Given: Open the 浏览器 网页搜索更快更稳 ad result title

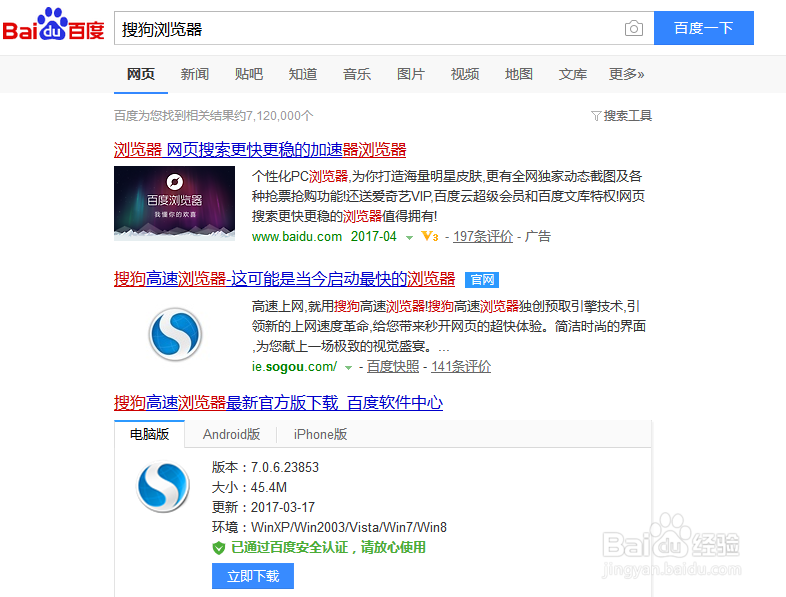Looking at the screenshot, I should click(x=260, y=149).
